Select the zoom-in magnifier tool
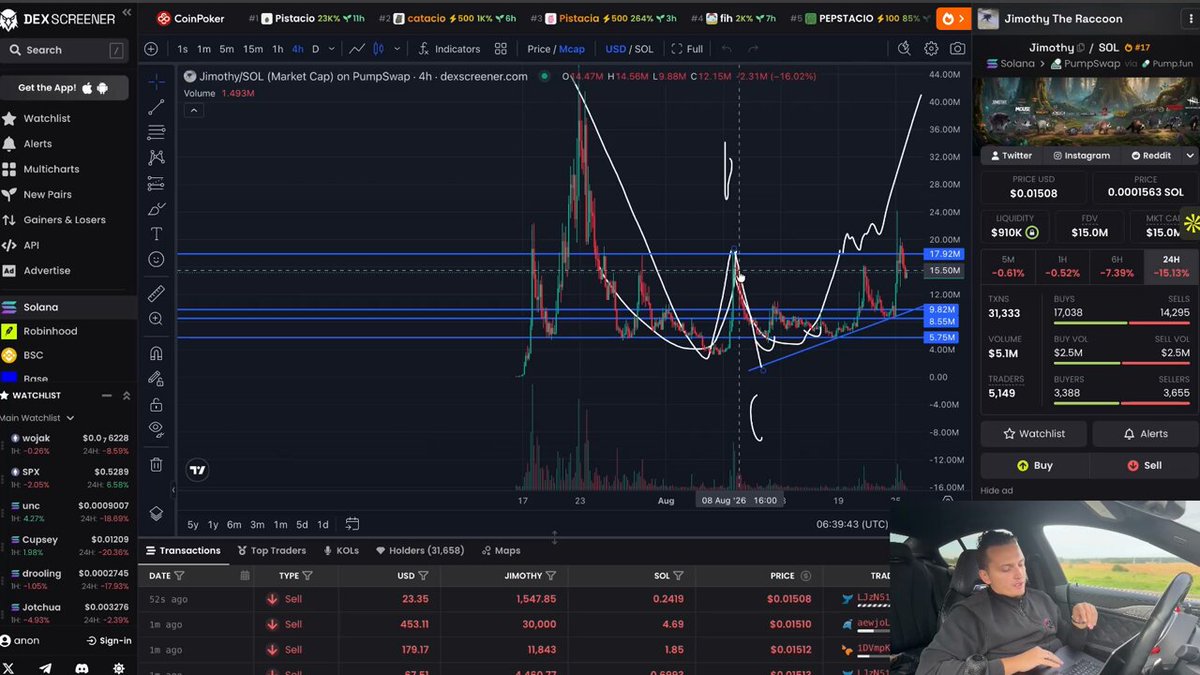1200x675 pixels. coord(156,319)
